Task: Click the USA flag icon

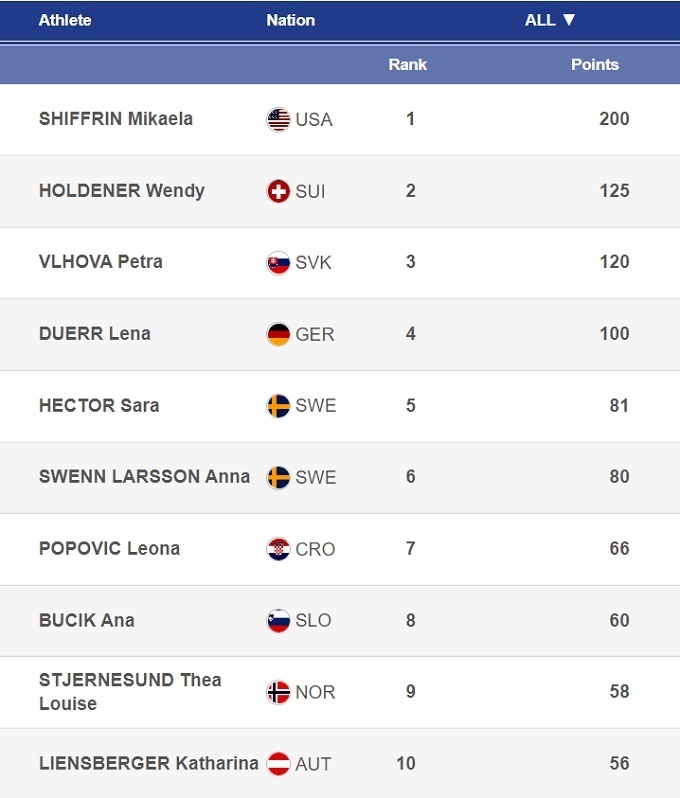Action: (x=278, y=120)
